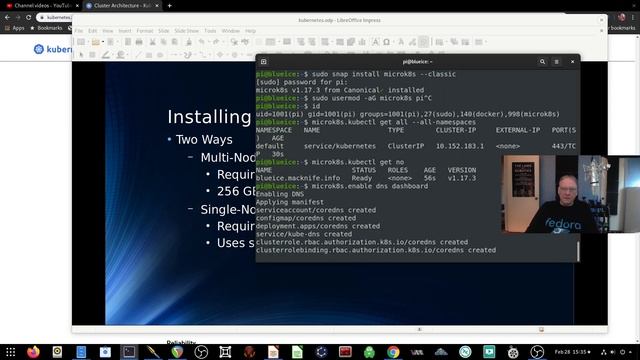Viewport: 640px width, 360px height.
Task: Click the Cut scissors icon in Impress toolbar
Action: click(x=152, y=42)
